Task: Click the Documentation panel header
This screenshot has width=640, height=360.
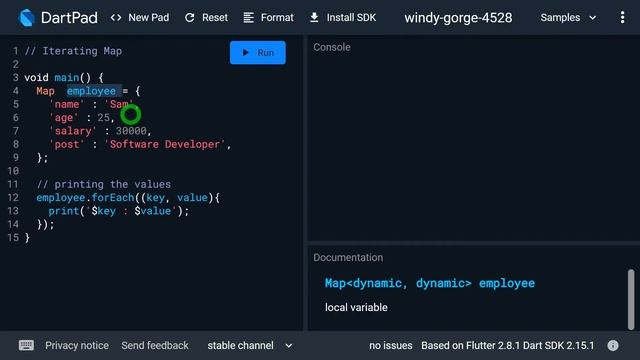Action: [348, 258]
